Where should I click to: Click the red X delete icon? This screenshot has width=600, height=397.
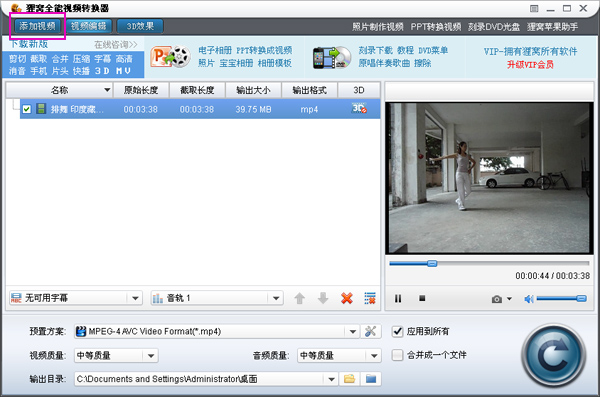(347, 298)
